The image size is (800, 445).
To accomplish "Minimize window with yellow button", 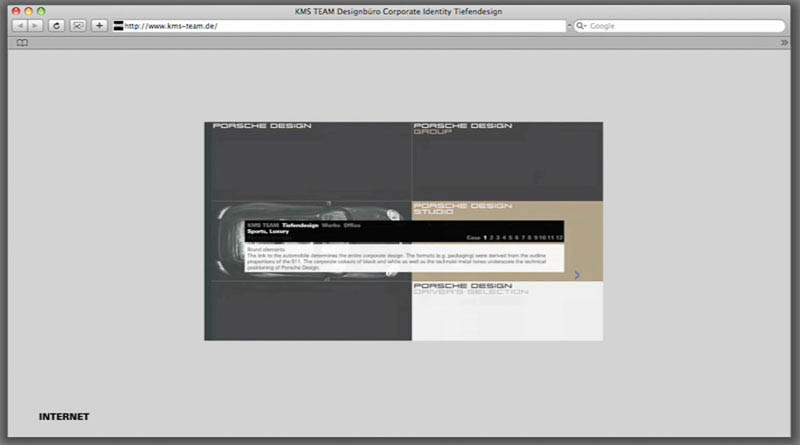I will point(29,11).
